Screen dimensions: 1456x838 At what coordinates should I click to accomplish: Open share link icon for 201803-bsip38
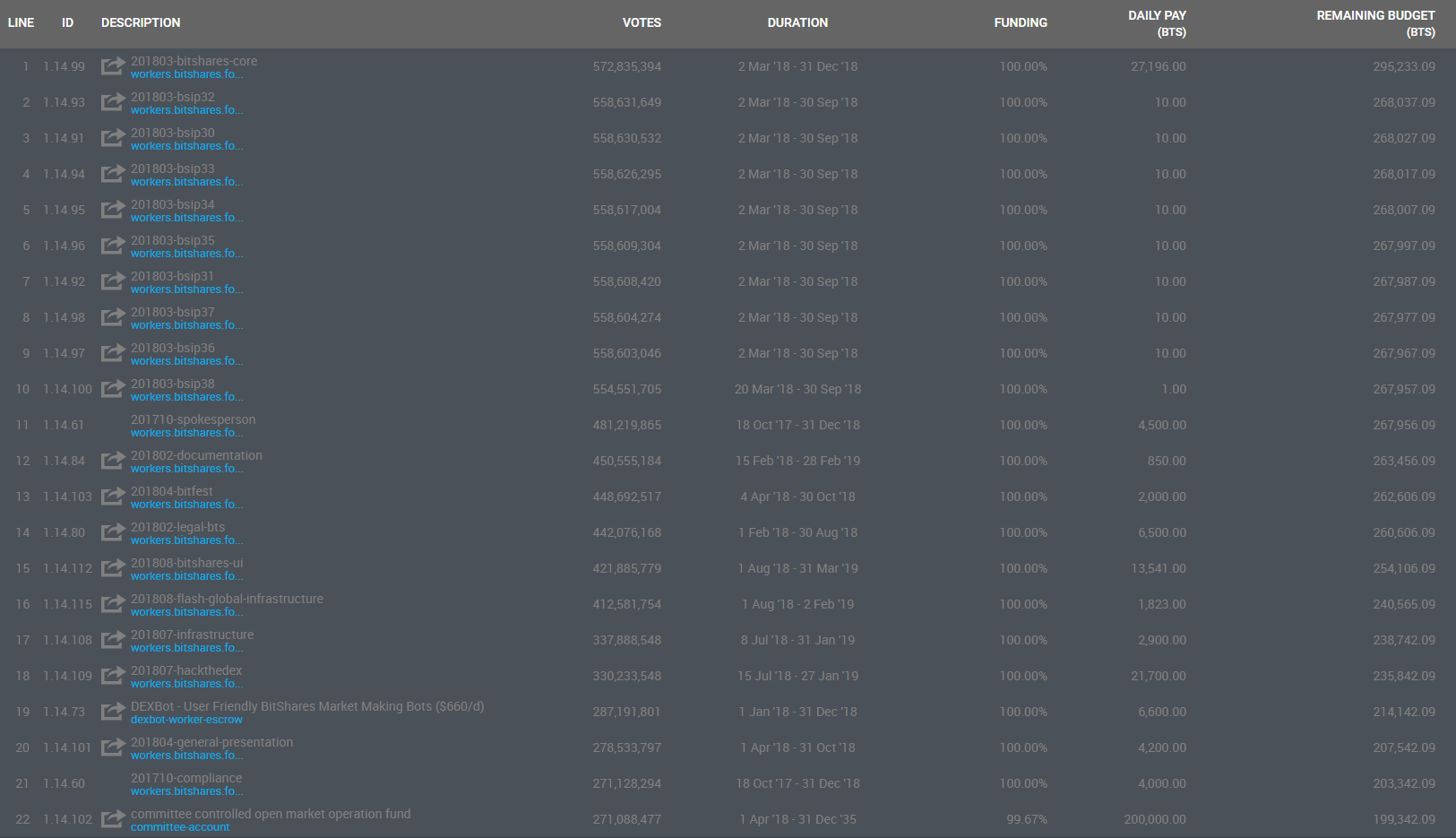tap(113, 389)
